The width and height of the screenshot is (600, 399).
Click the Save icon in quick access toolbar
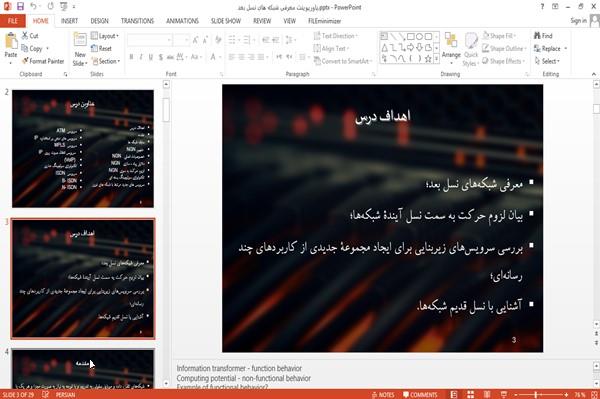coord(20,7)
